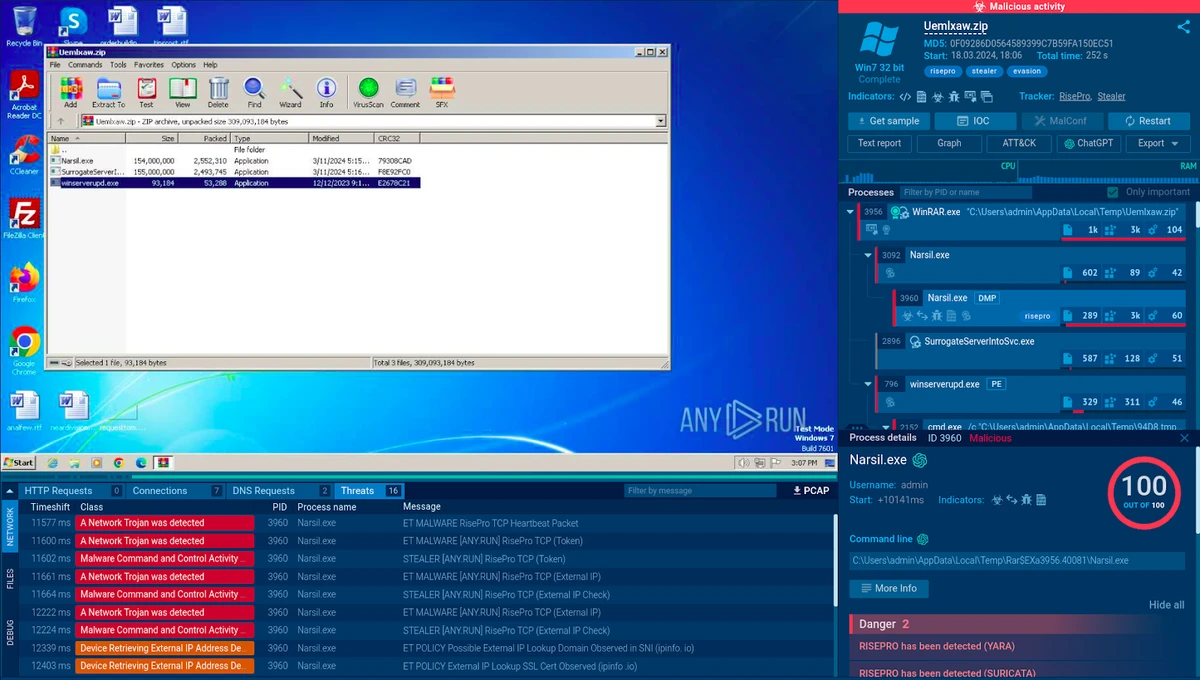
Task: Click the Filter by PID or name field
Action: coord(965,192)
